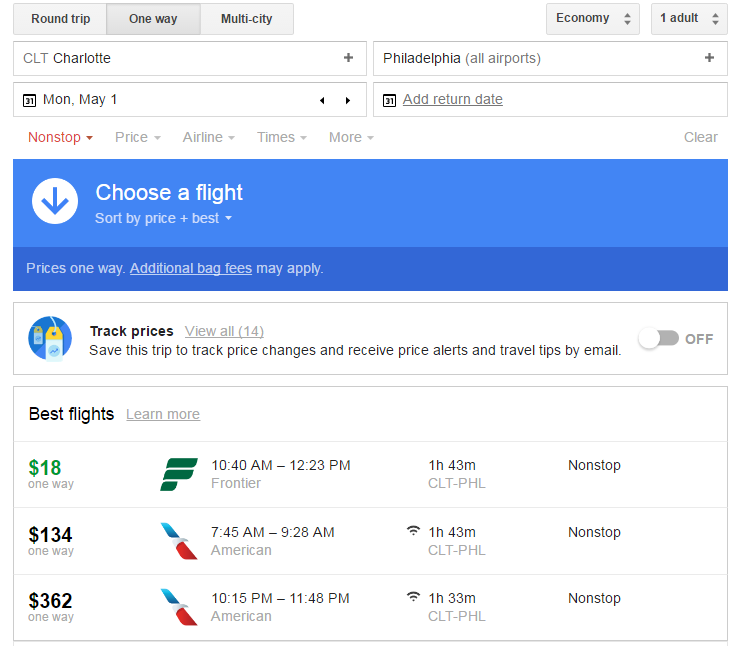Image resolution: width=733 pixels, height=646 pixels.
Task: Advance to next day with right arrow
Action: [348, 100]
